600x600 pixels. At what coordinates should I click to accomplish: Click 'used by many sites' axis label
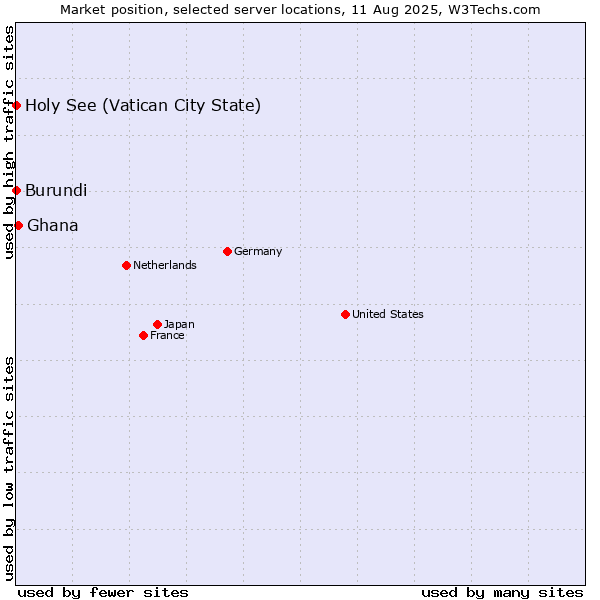(x=502, y=593)
